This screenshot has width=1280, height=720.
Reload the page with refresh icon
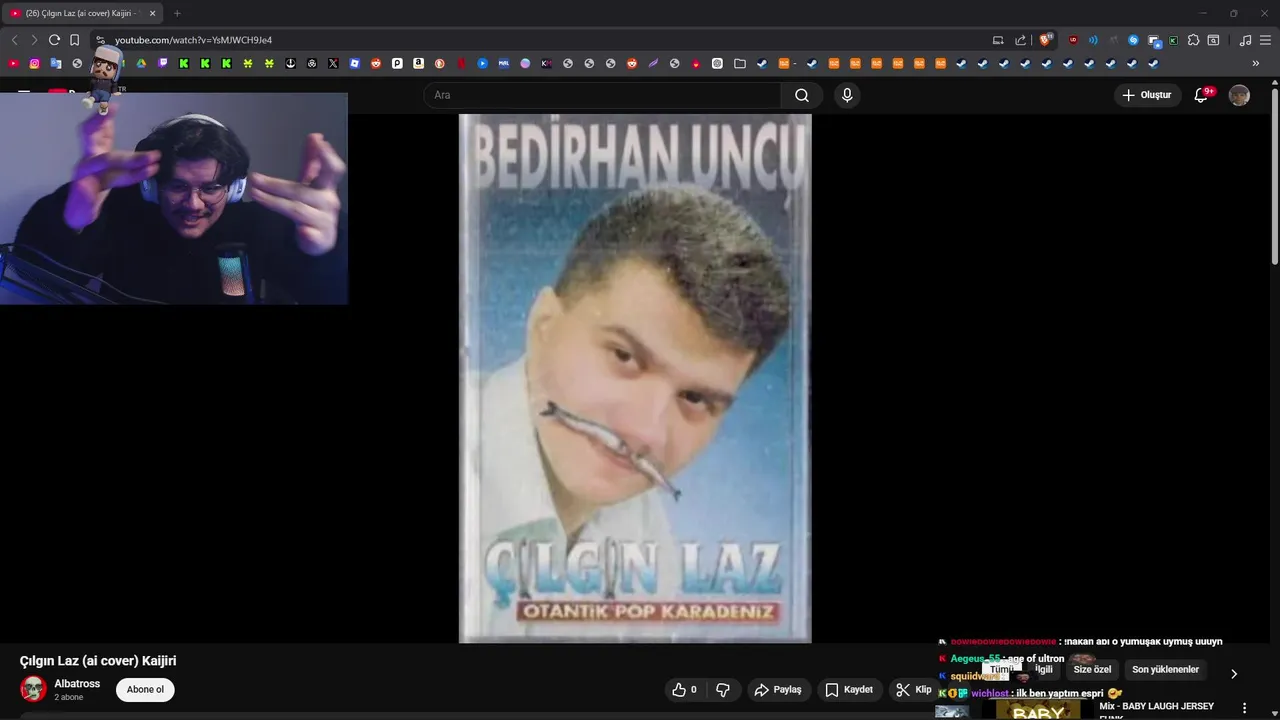tap(54, 40)
